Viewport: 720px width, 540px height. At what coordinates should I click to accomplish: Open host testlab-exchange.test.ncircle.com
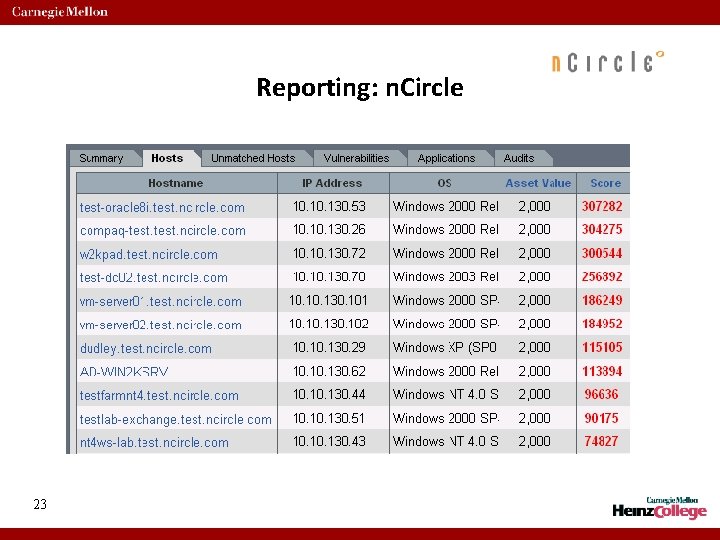point(175,419)
